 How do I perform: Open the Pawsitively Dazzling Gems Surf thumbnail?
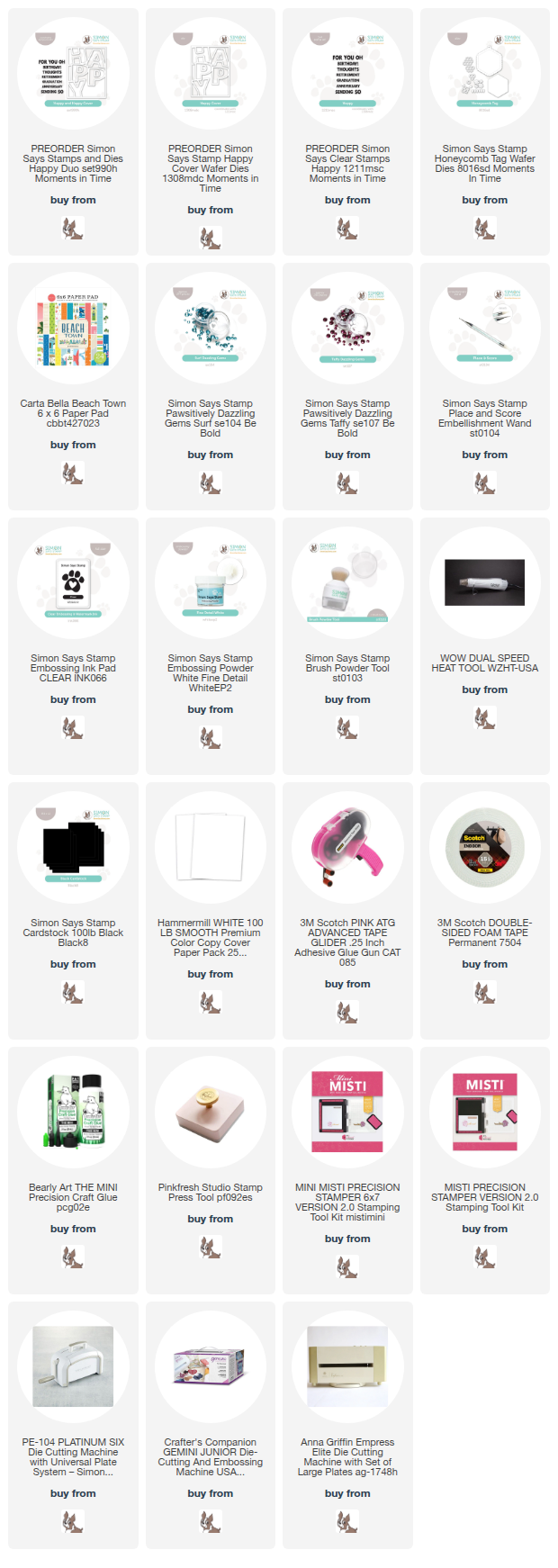211,329
